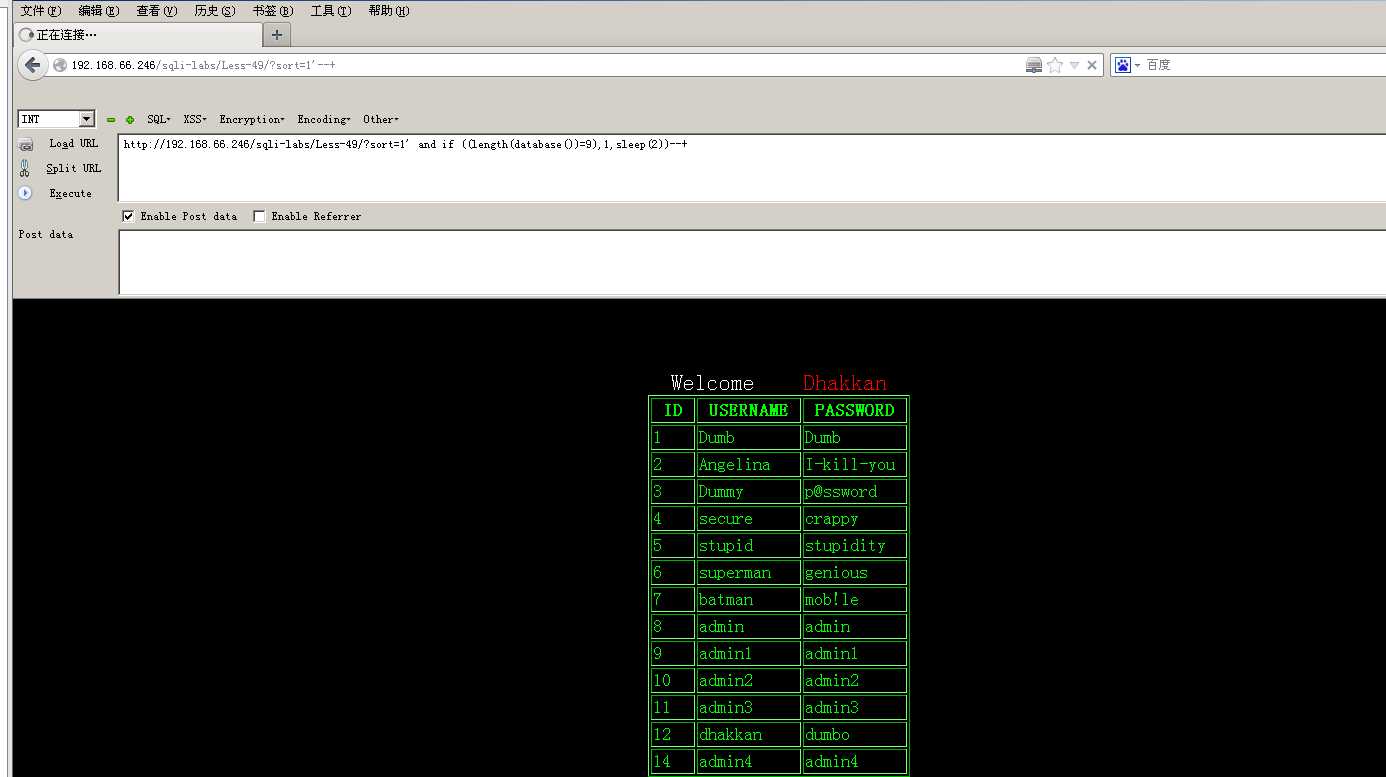Click the admin3 password cell
This screenshot has width=1386, height=777.
tap(855, 708)
